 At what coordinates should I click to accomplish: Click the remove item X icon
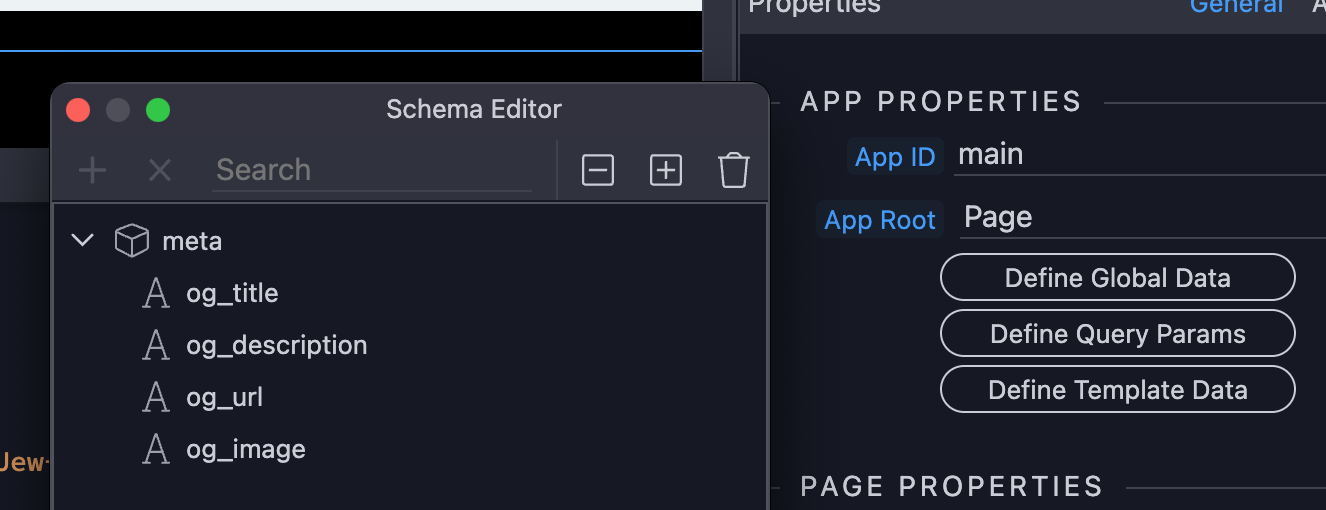[160, 170]
